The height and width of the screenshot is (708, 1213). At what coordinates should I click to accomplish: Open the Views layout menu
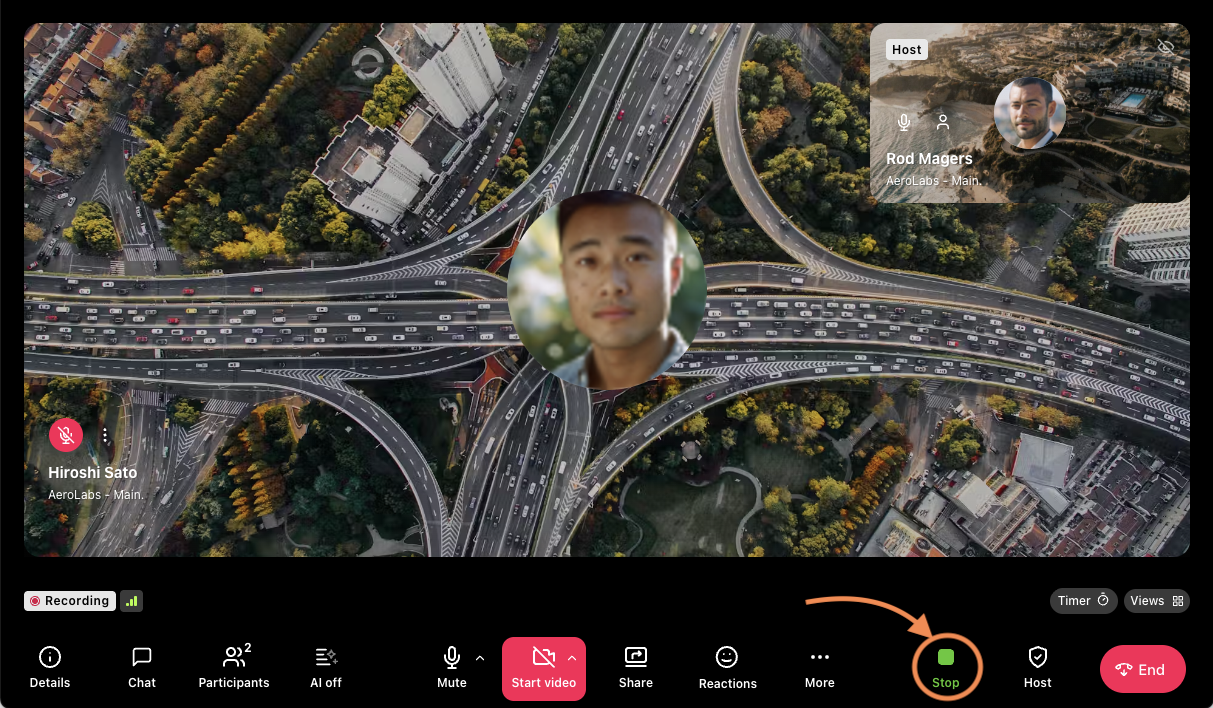tap(1156, 600)
